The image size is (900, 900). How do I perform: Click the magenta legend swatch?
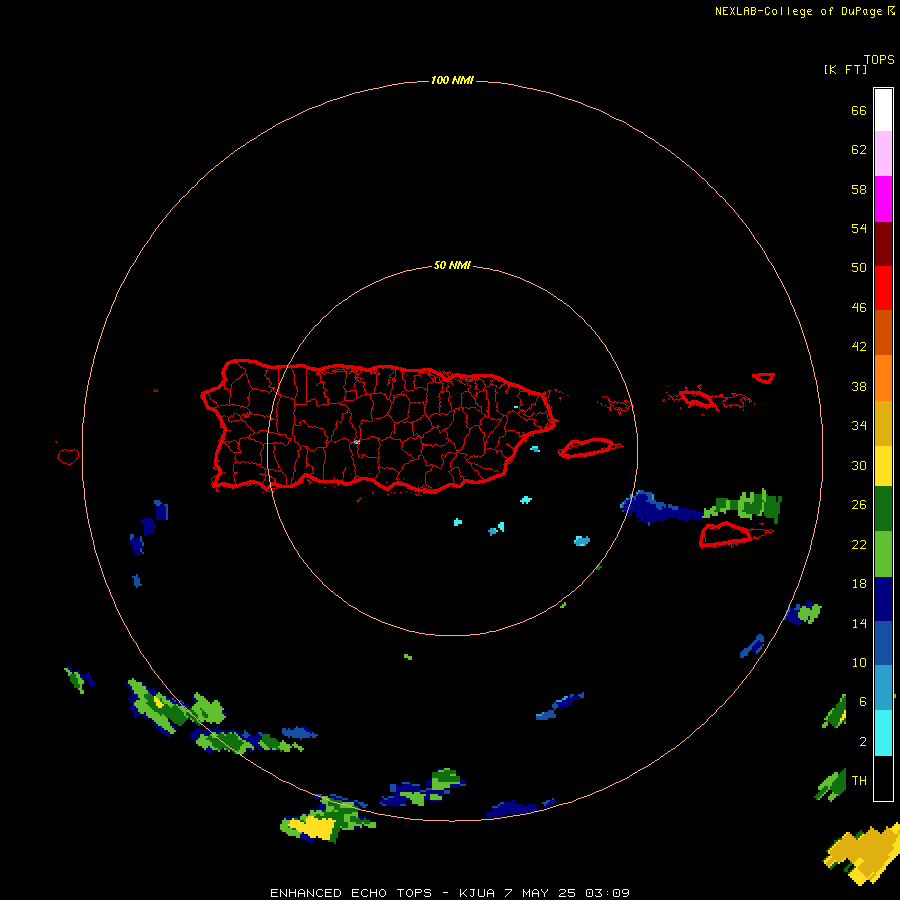tap(883, 199)
